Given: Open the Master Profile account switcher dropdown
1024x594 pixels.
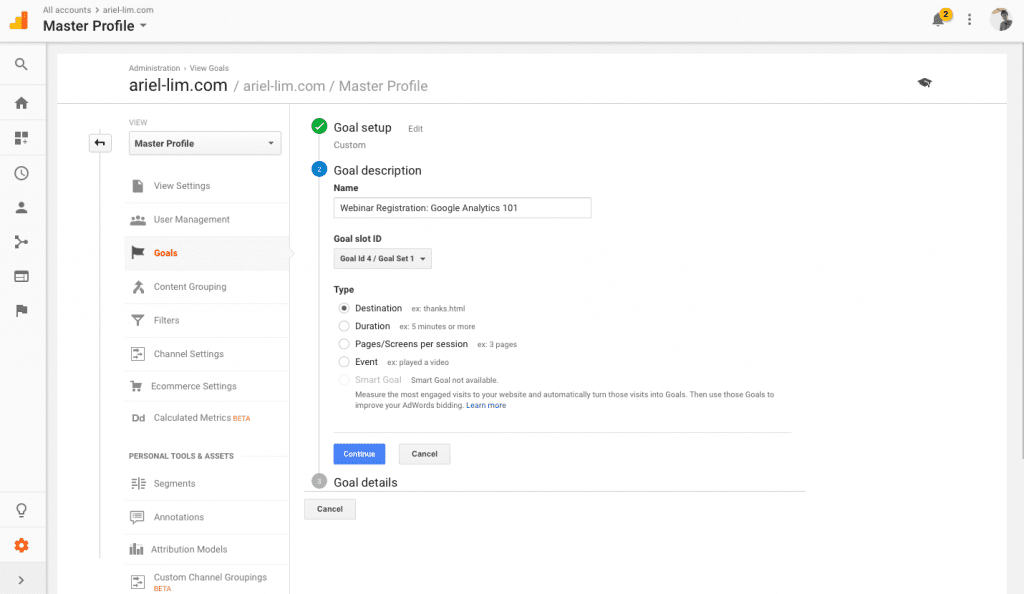Looking at the screenshot, I should pos(95,26).
